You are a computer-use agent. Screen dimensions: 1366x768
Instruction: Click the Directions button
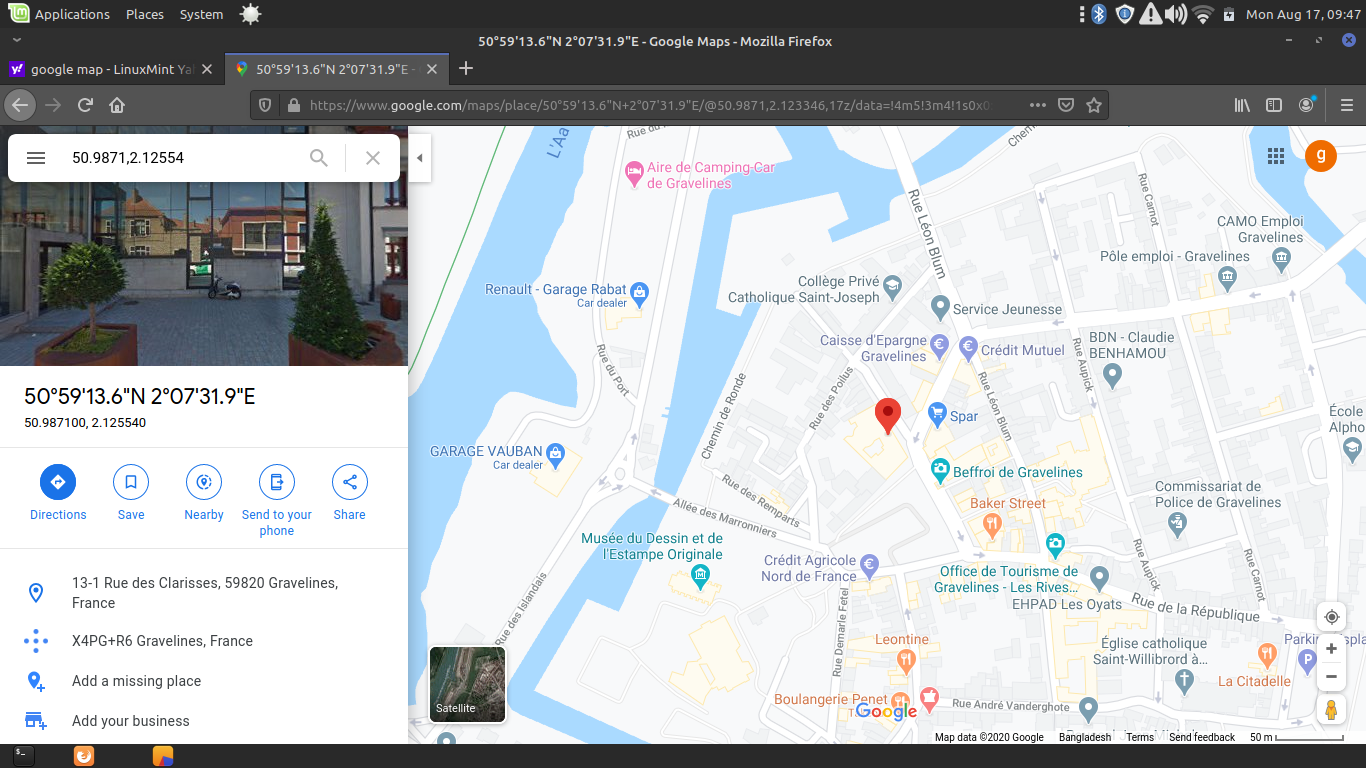click(58, 493)
